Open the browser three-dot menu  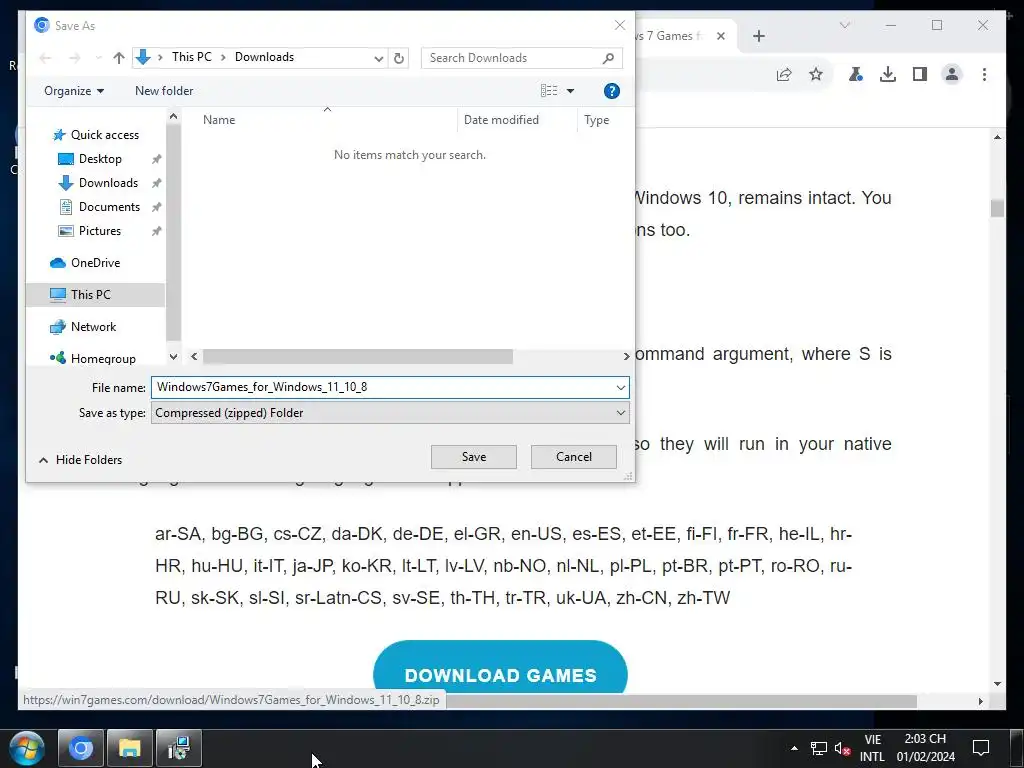pos(984,74)
